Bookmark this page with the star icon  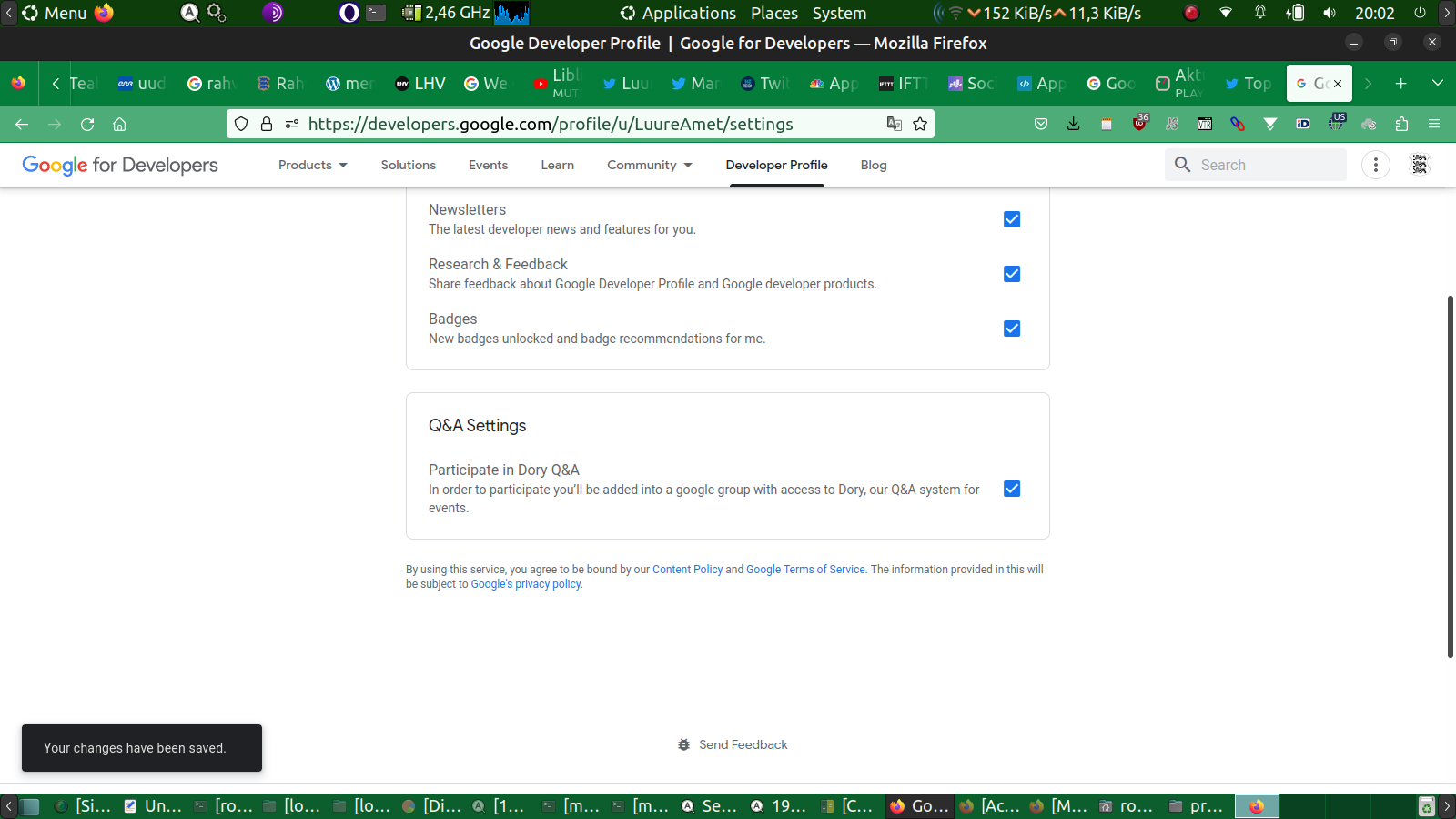(x=920, y=124)
